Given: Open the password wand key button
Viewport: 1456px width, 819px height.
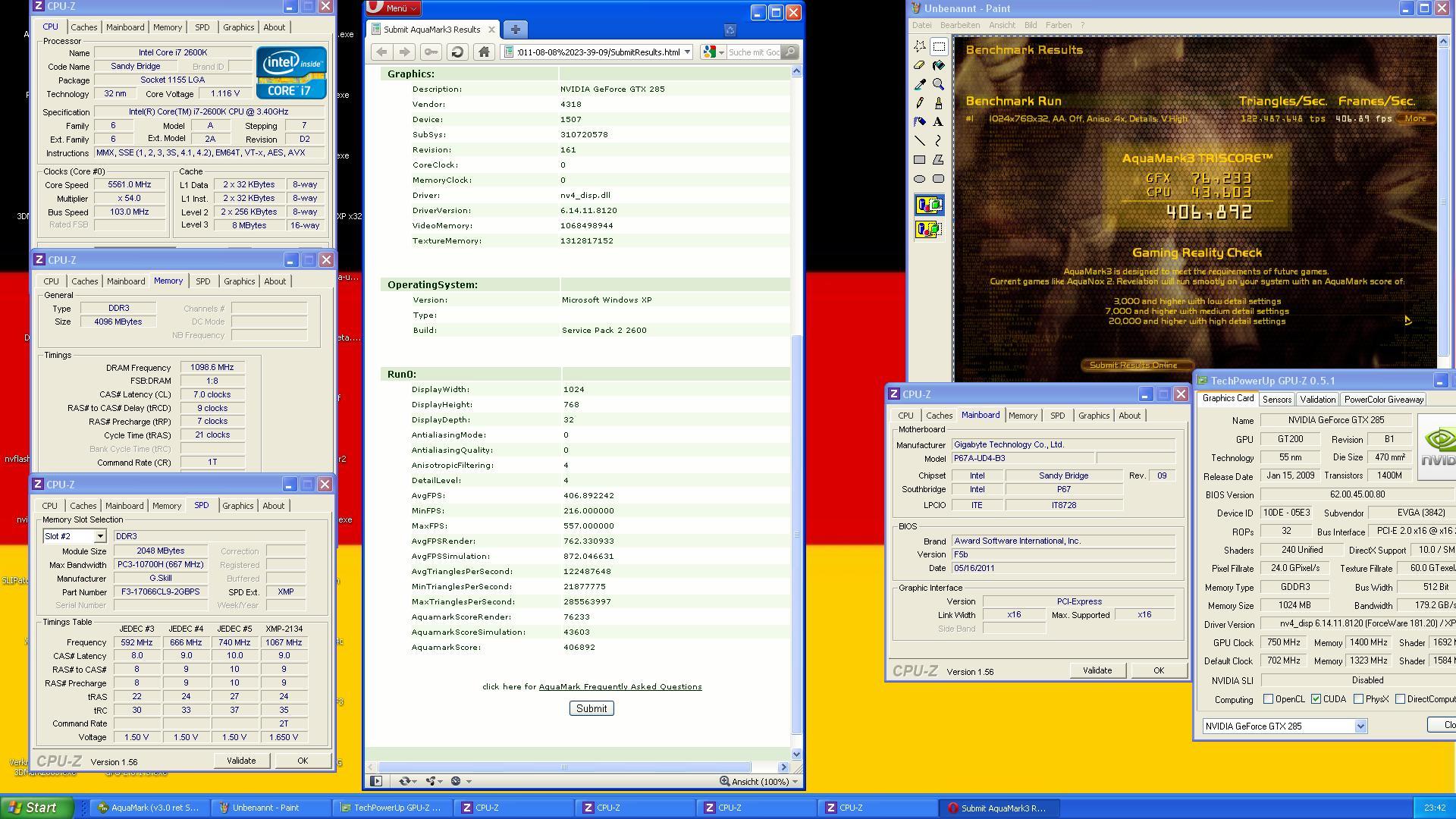Looking at the screenshot, I should click(431, 52).
